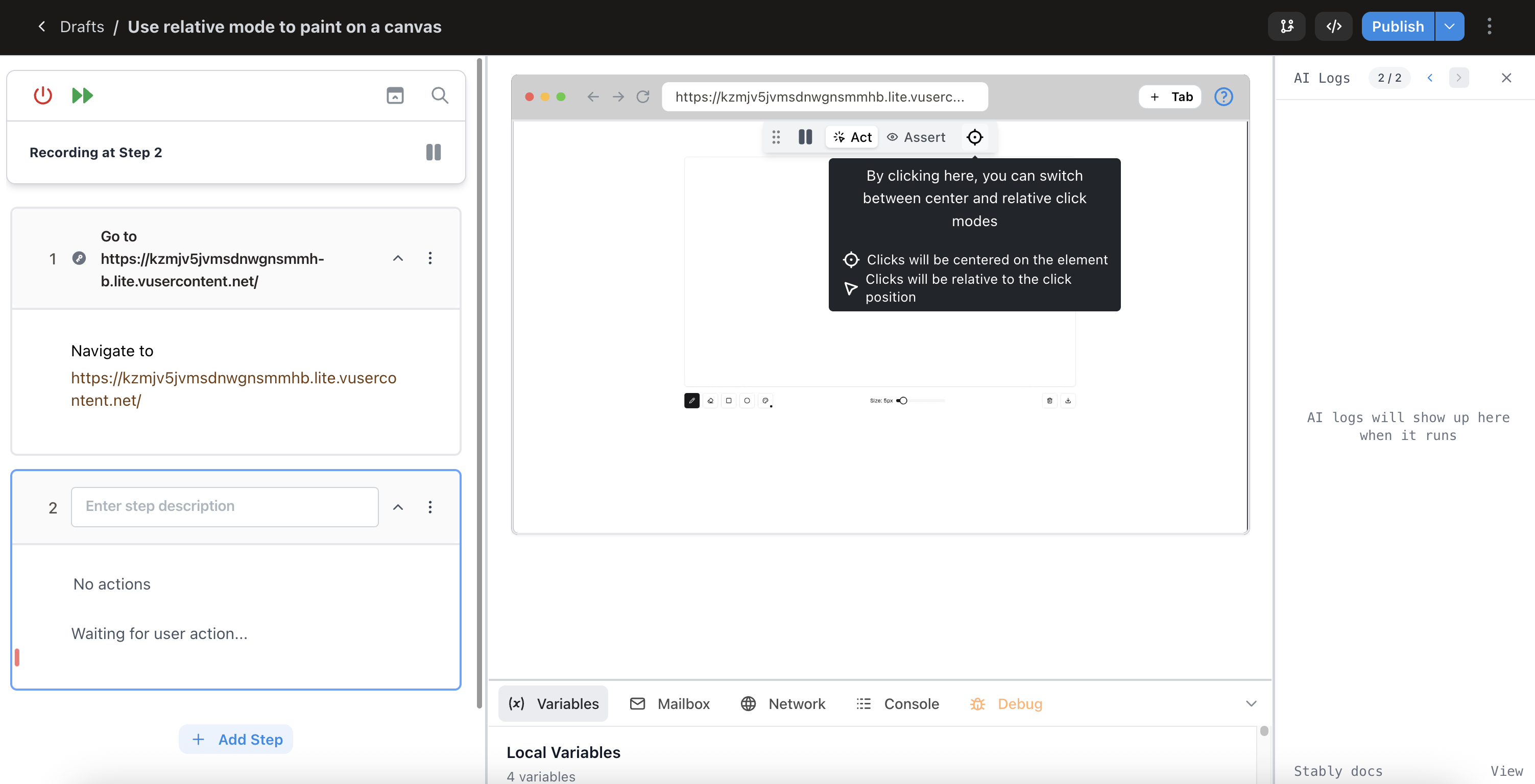Open the Network tab
This screenshot has width=1535, height=784.
(783, 703)
